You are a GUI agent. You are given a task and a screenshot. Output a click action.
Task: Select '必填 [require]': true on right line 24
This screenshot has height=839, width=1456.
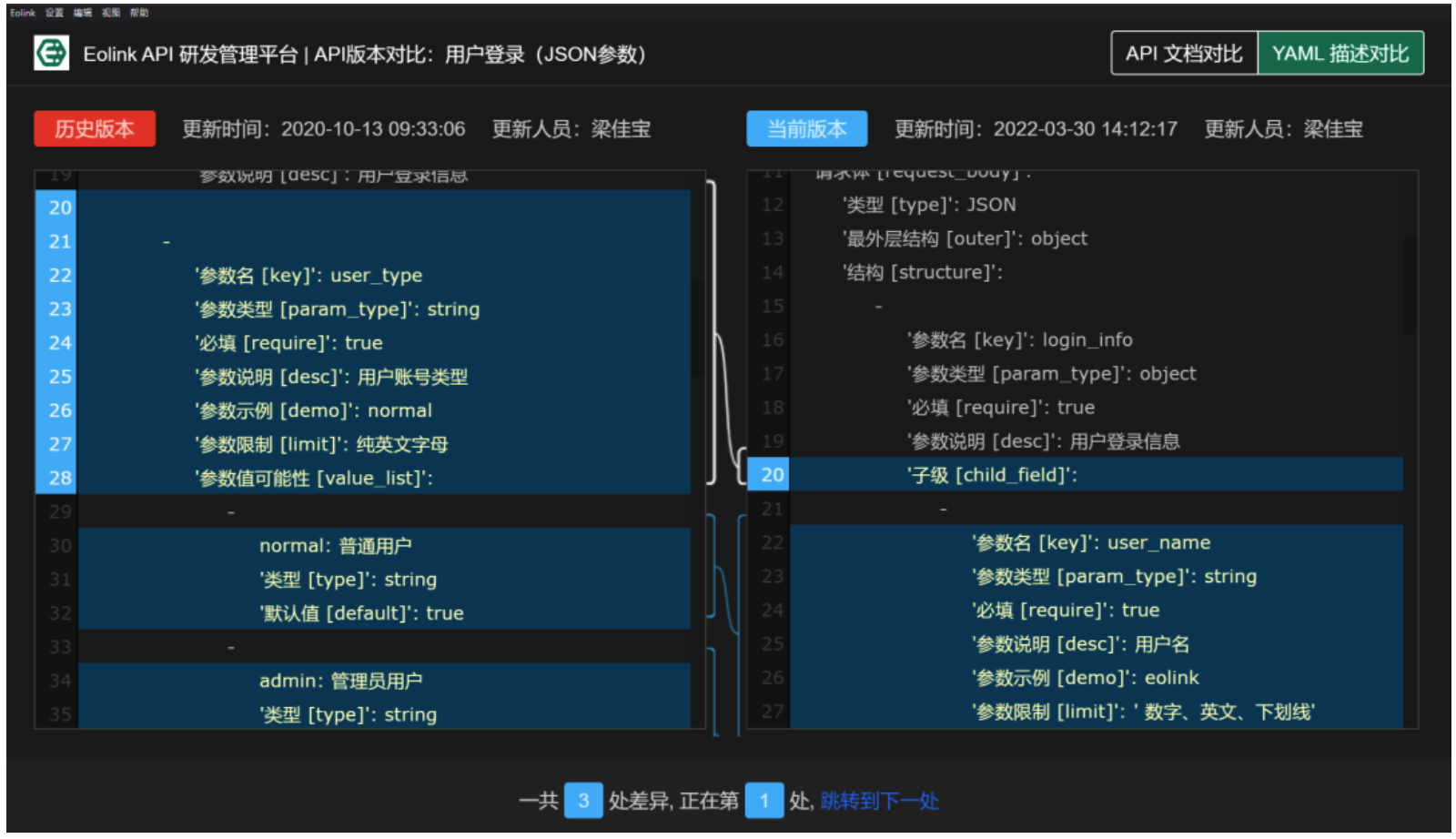point(1065,611)
